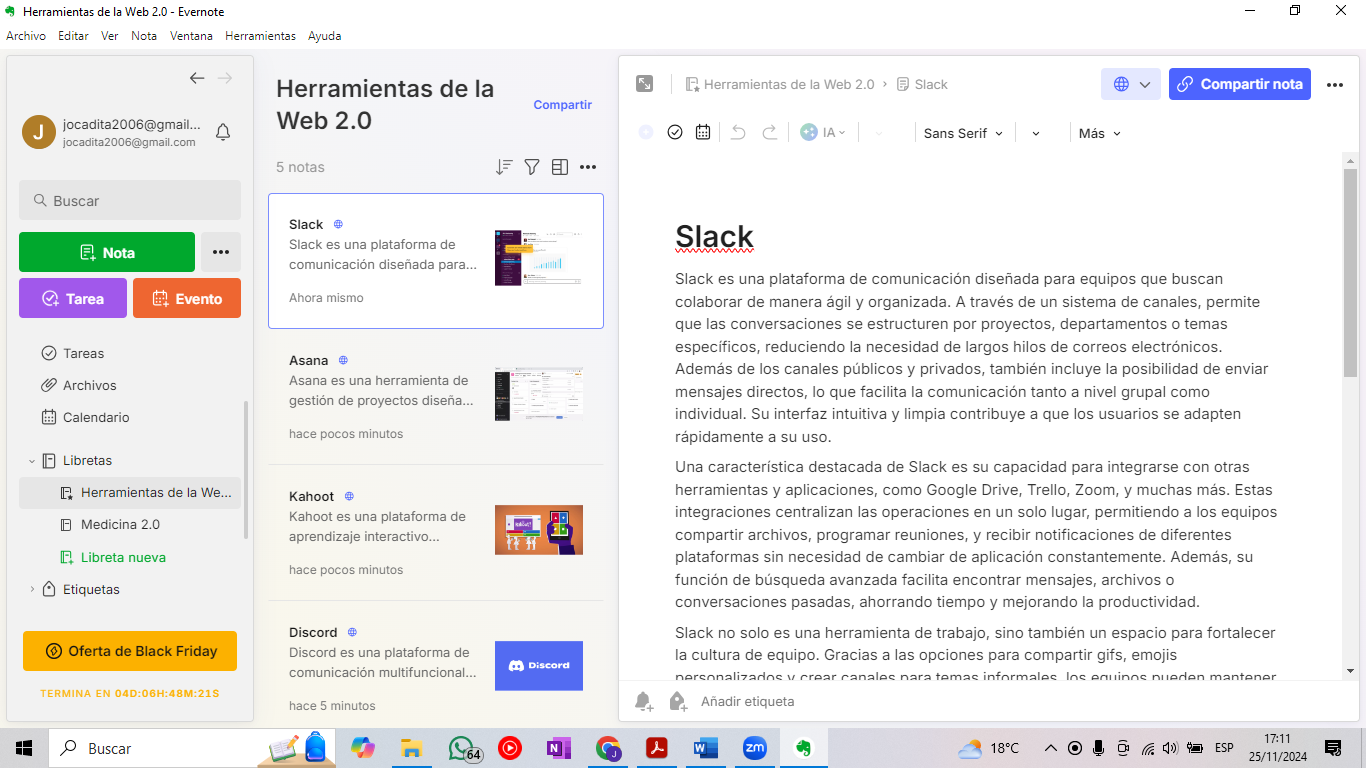Image resolution: width=1366 pixels, height=768 pixels.
Task: Open notifications bell in sidebar
Action: 223,132
